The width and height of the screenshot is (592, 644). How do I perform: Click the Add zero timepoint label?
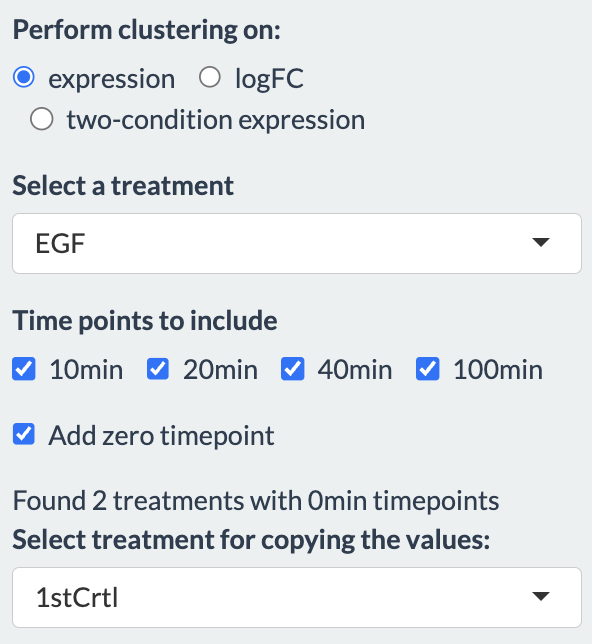[161, 435]
